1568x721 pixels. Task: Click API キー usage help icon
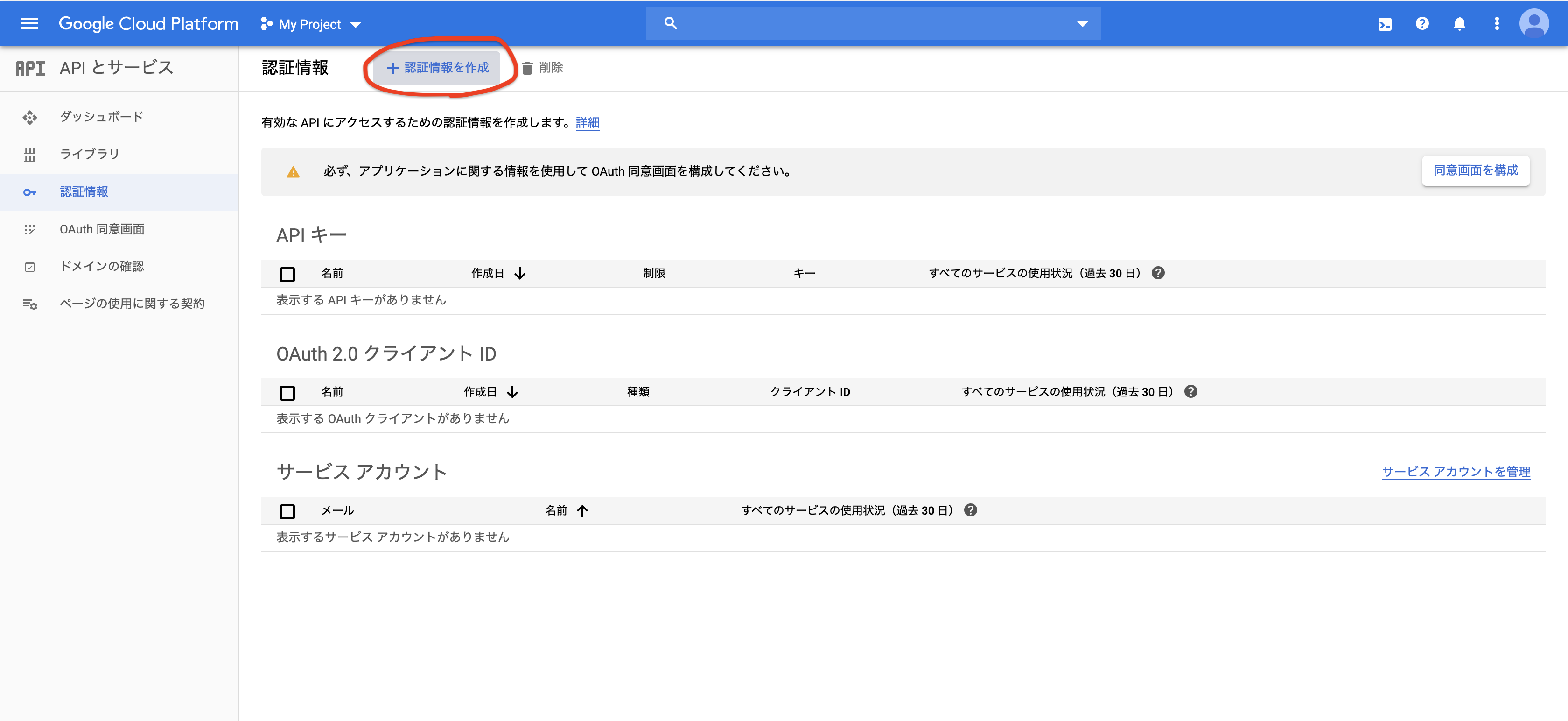1158,274
